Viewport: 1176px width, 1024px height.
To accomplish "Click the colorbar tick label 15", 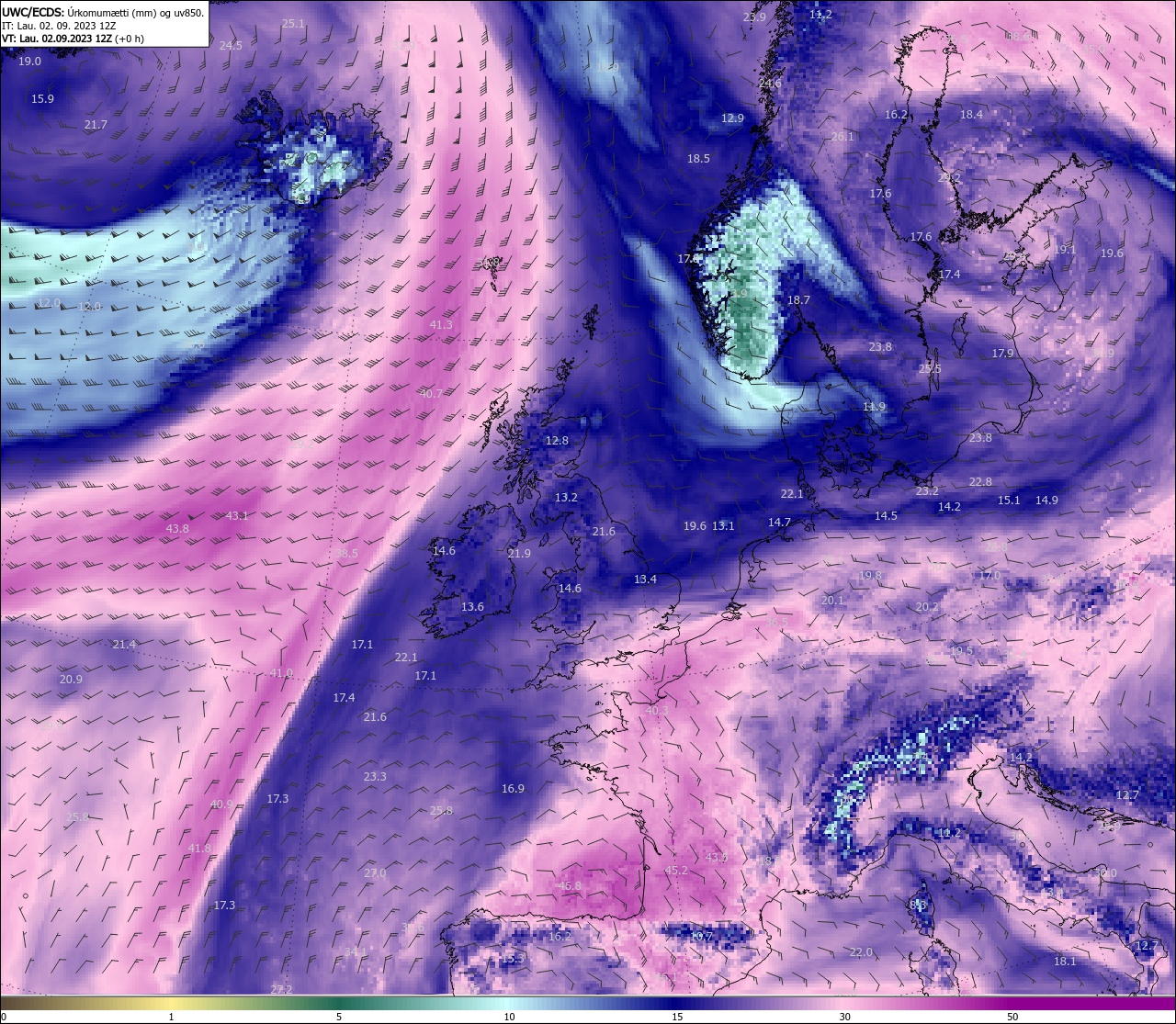I will 677,1017.
